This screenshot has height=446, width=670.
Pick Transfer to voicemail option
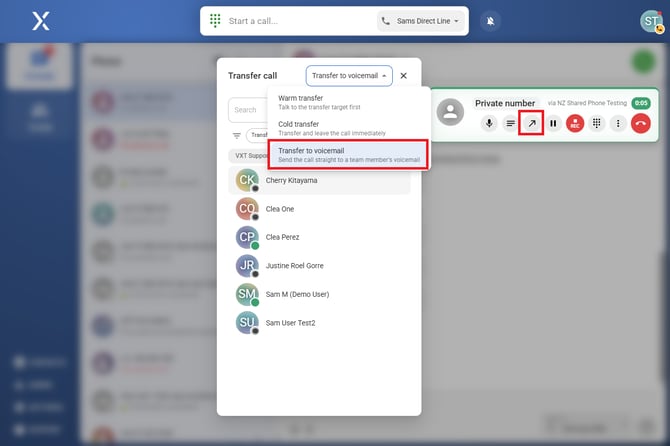pos(347,154)
